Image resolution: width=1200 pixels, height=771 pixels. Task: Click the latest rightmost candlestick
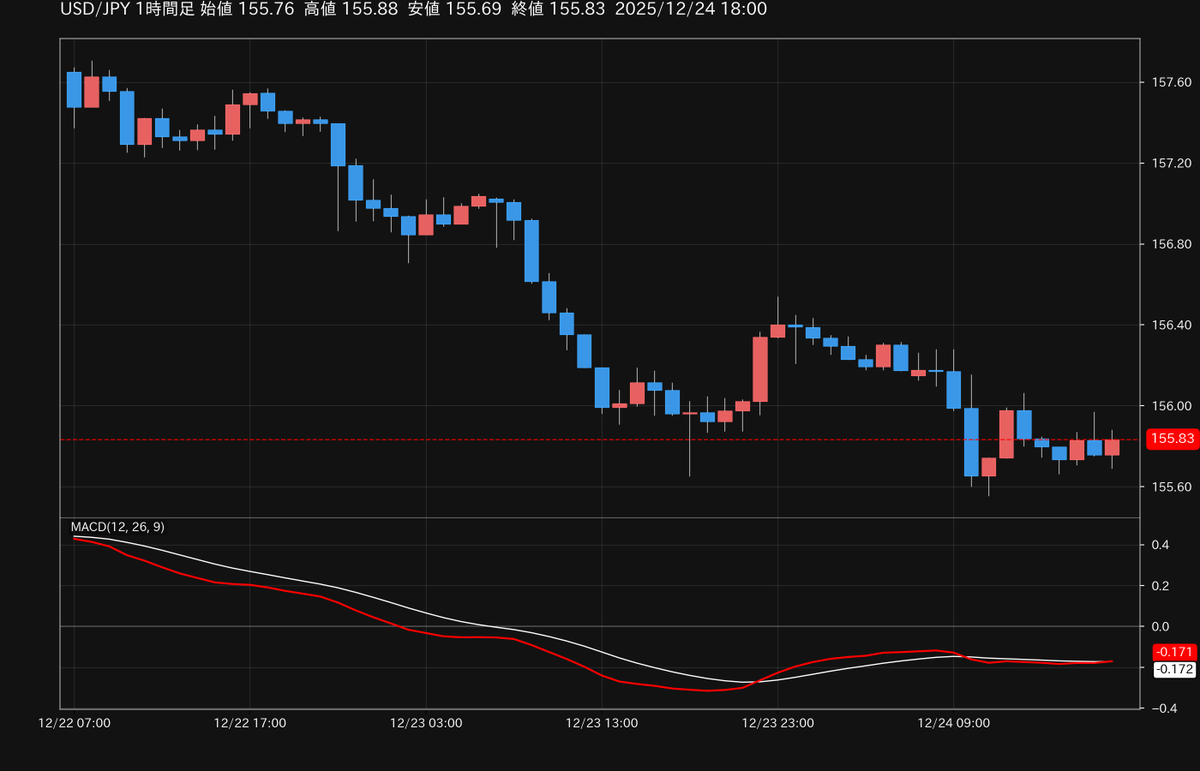(x=1112, y=447)
